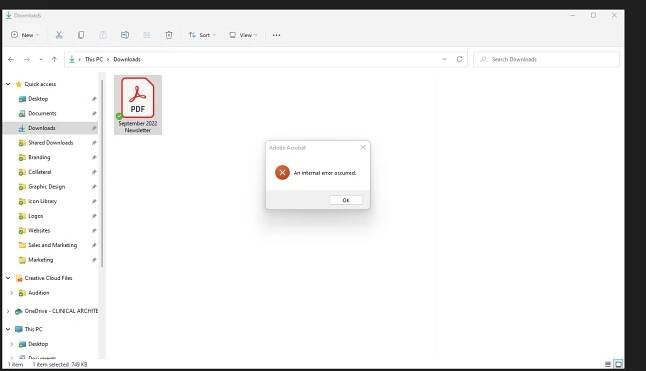Image resolution: width=646 pixels, height=371 pixels.
Task: Click pin icon next to Logos
Action: point(94,216)
